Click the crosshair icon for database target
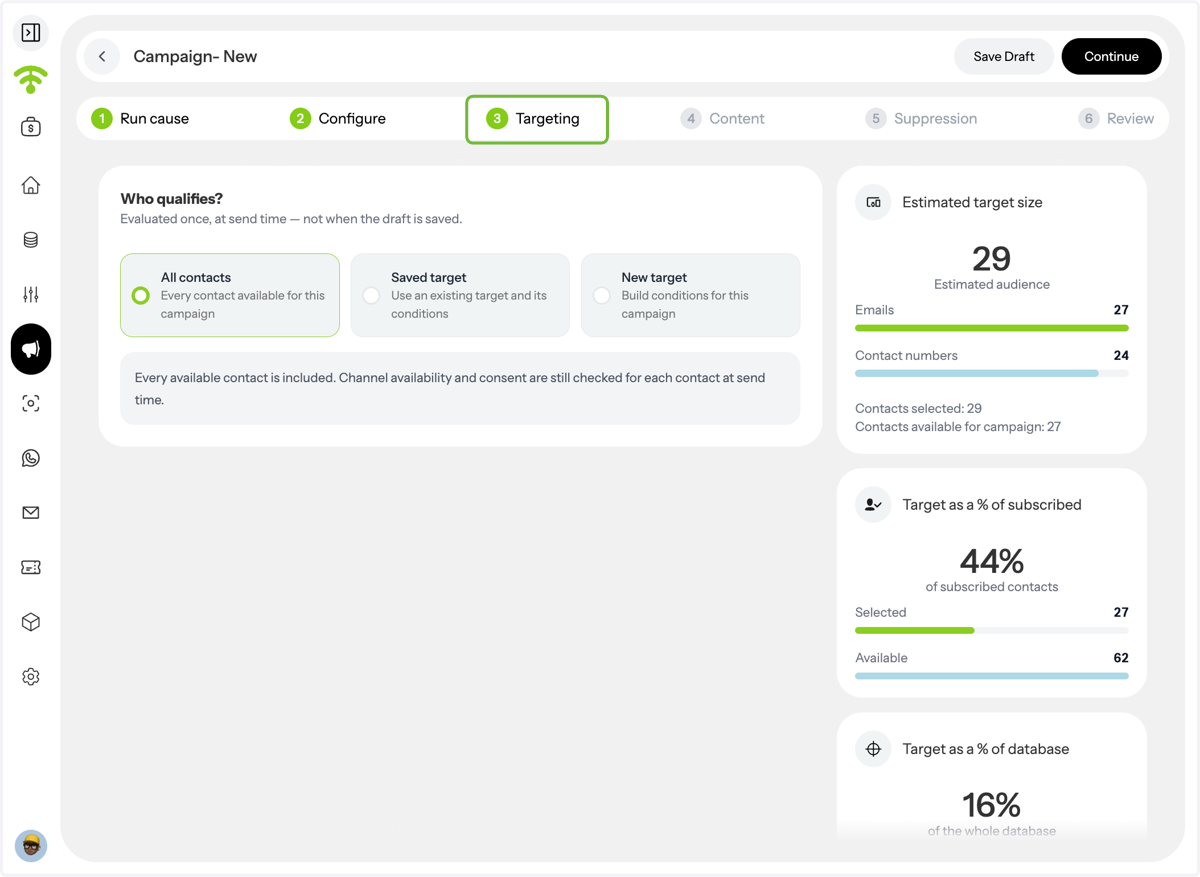This screenshot has width=1200, height=877. [873, 749]
